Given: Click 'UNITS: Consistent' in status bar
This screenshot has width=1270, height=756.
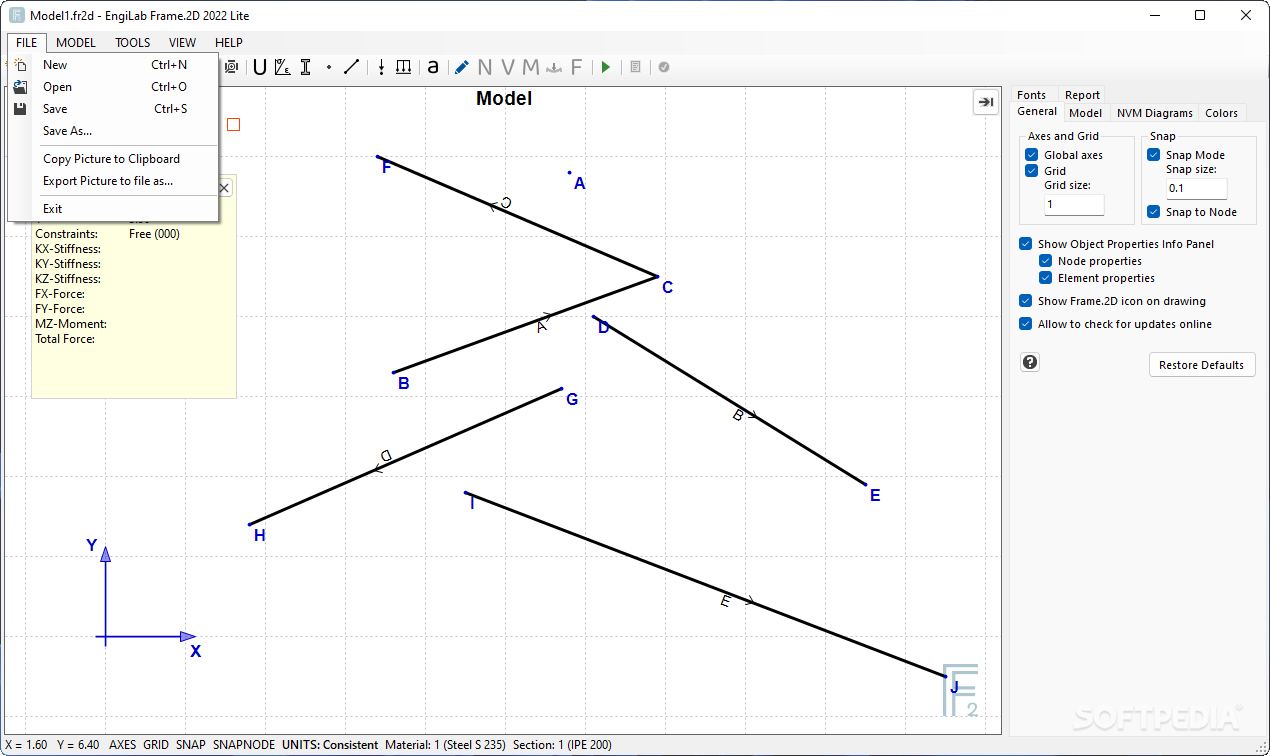Looking at the screenshot, I should 330,745.
